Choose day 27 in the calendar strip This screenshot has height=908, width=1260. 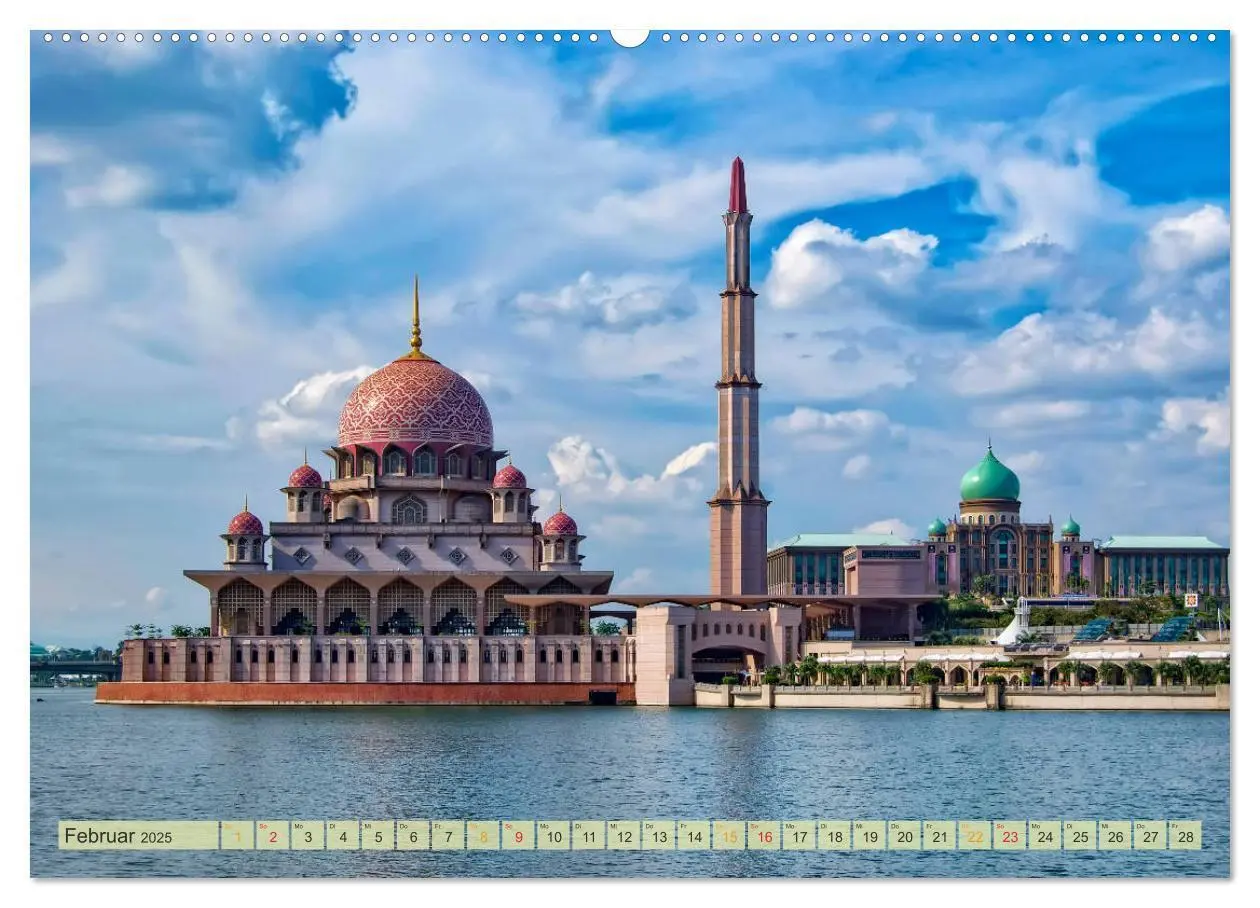(x=1150, y=835)
